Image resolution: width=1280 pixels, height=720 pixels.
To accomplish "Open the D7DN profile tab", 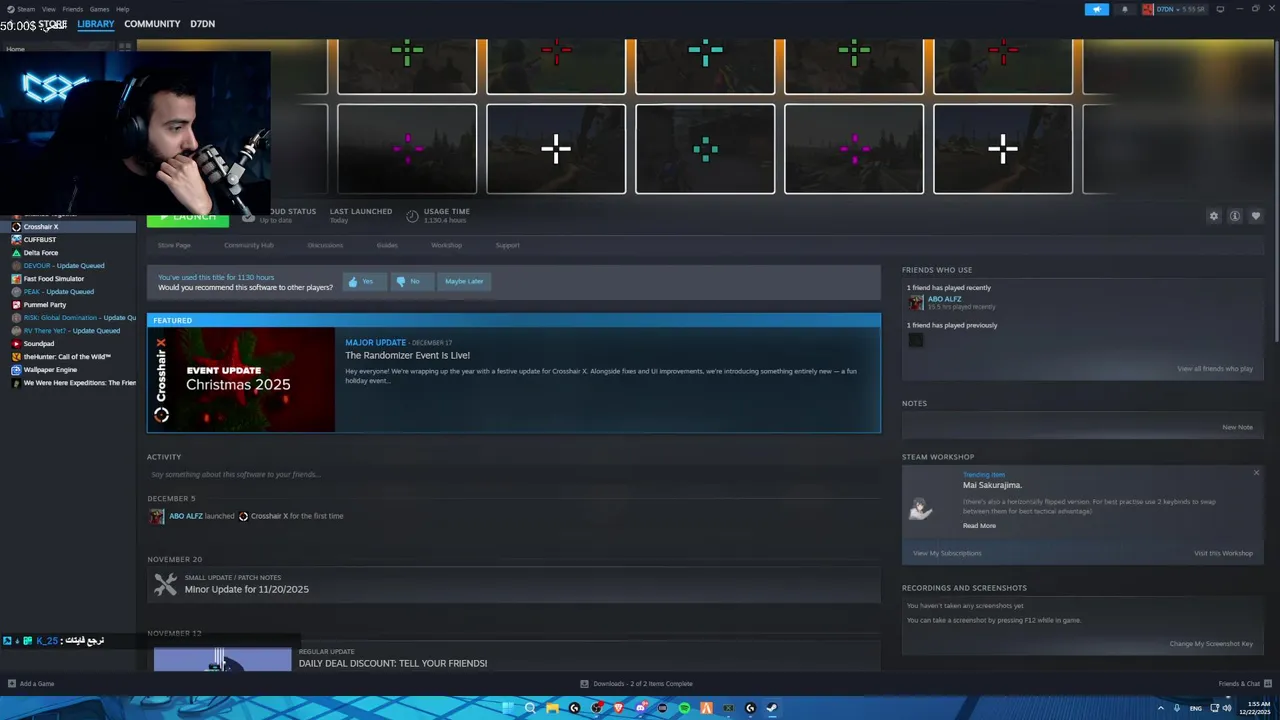I will 202,24.
